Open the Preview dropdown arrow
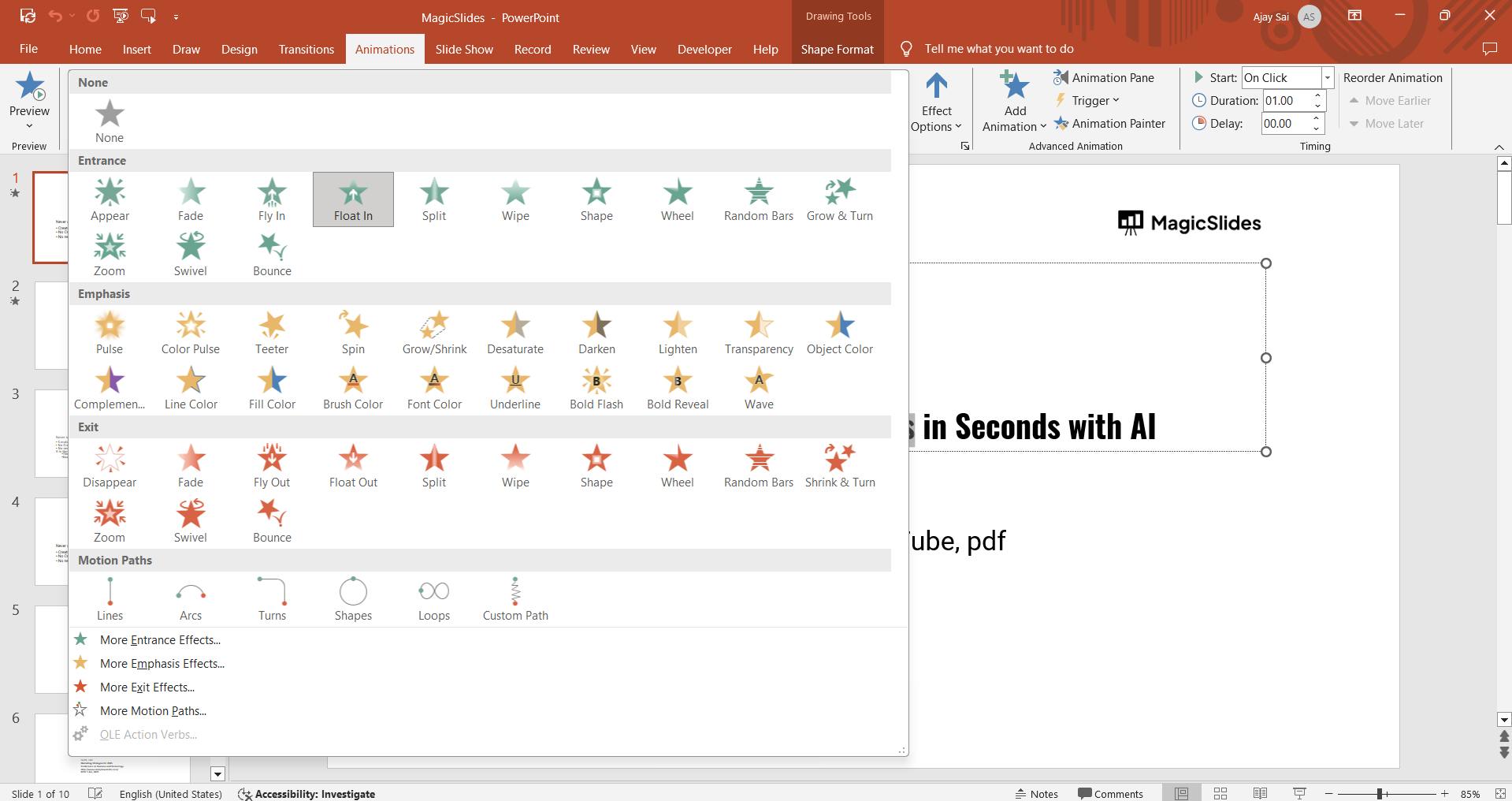This screenshot has width=1512, height=801. click(x=29, y=126)
